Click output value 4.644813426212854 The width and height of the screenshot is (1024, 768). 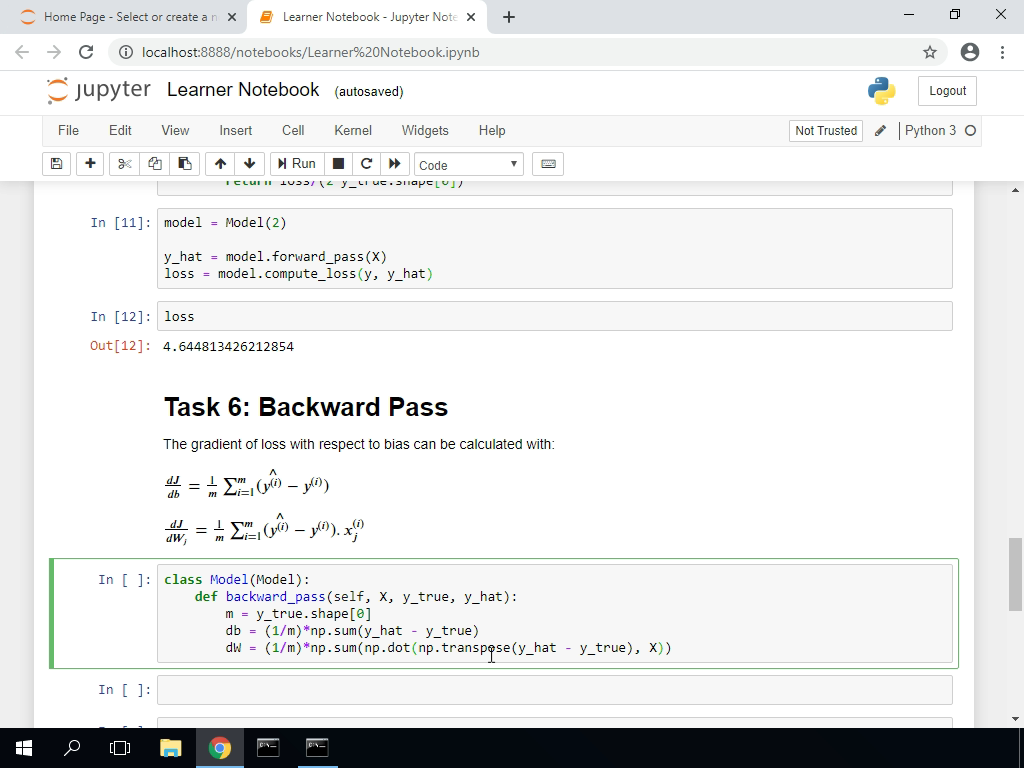click(229, 346)
